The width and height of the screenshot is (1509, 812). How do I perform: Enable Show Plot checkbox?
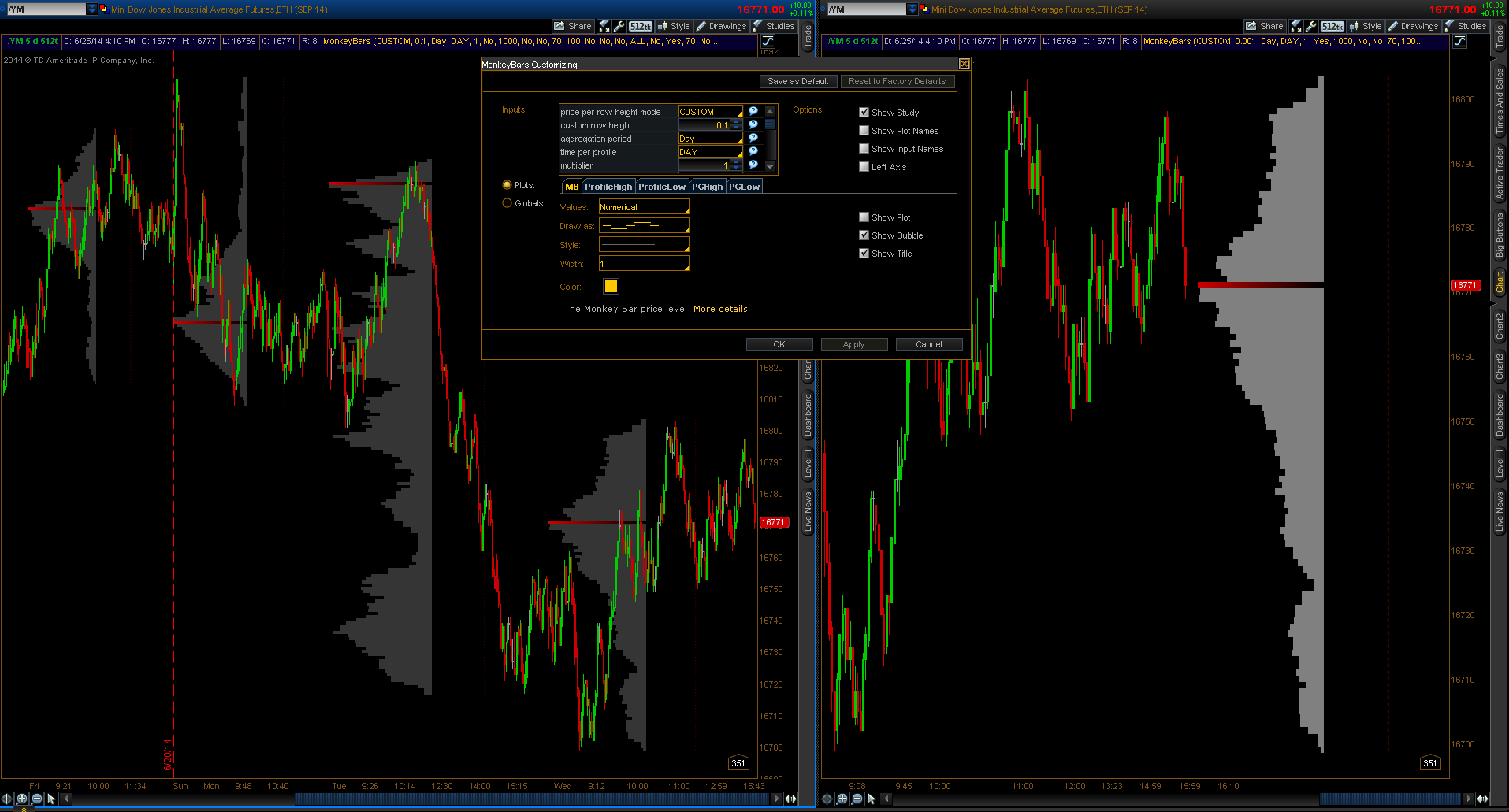[x=864, y=217]
